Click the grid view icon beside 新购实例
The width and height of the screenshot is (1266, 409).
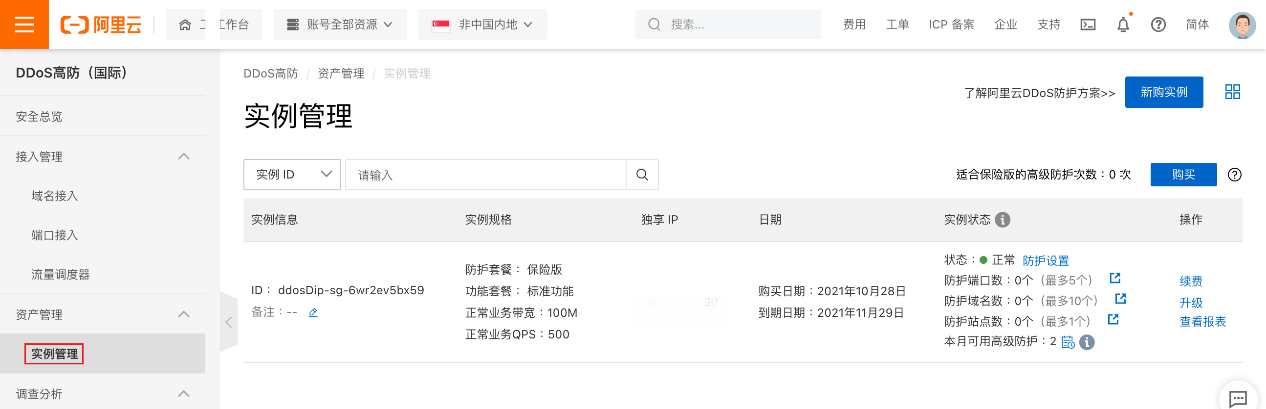tap(1232, 92)
